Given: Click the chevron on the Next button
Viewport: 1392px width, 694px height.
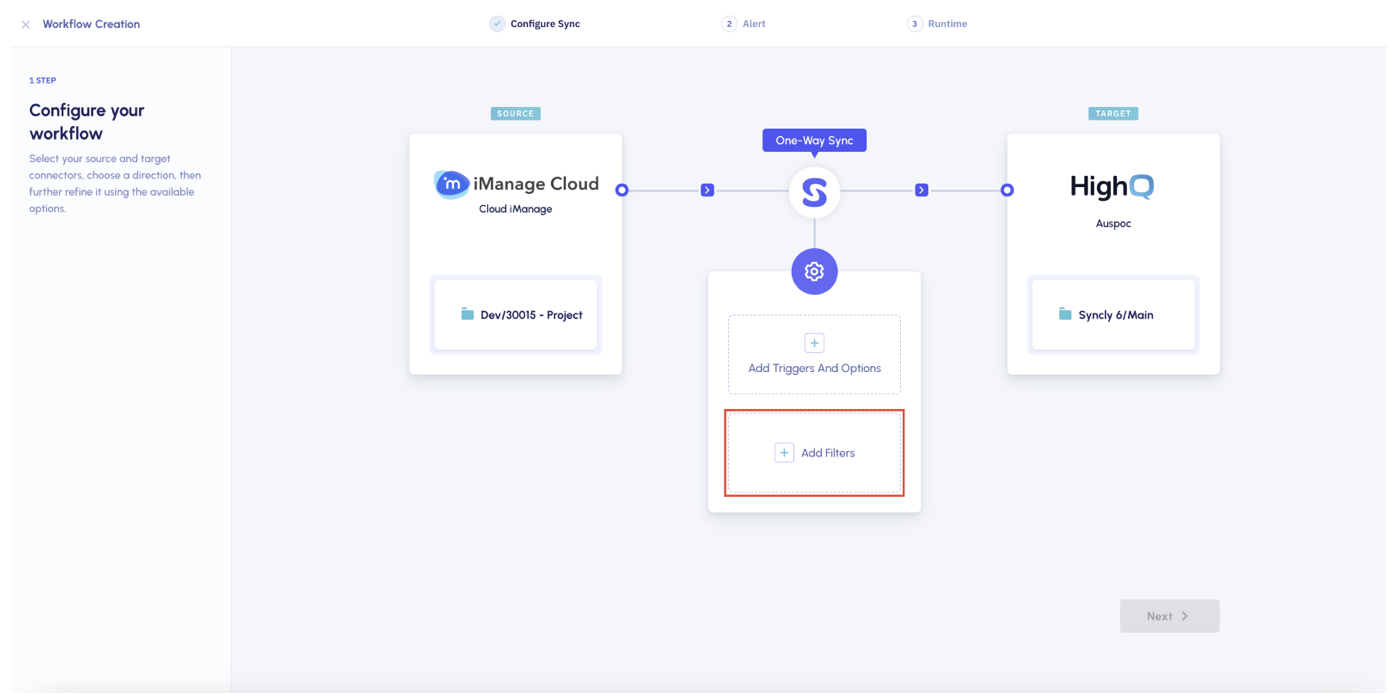Looking at the screenshot, I should [1185, 616].
